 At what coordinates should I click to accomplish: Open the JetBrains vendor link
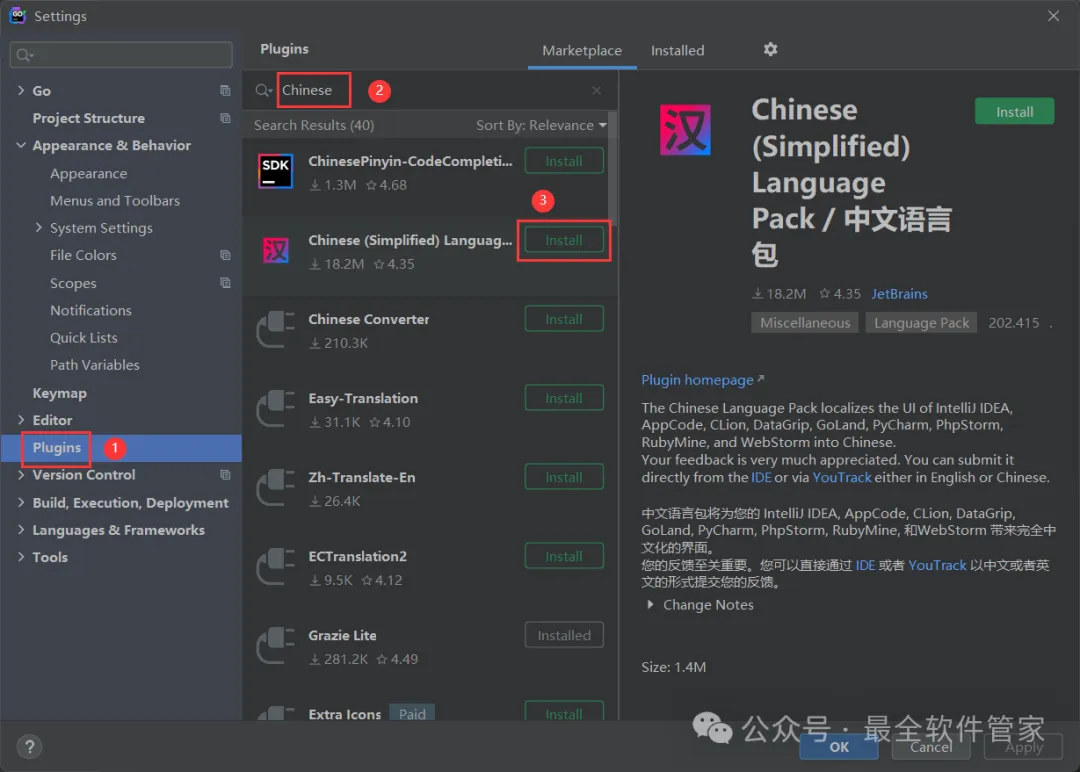900,294
